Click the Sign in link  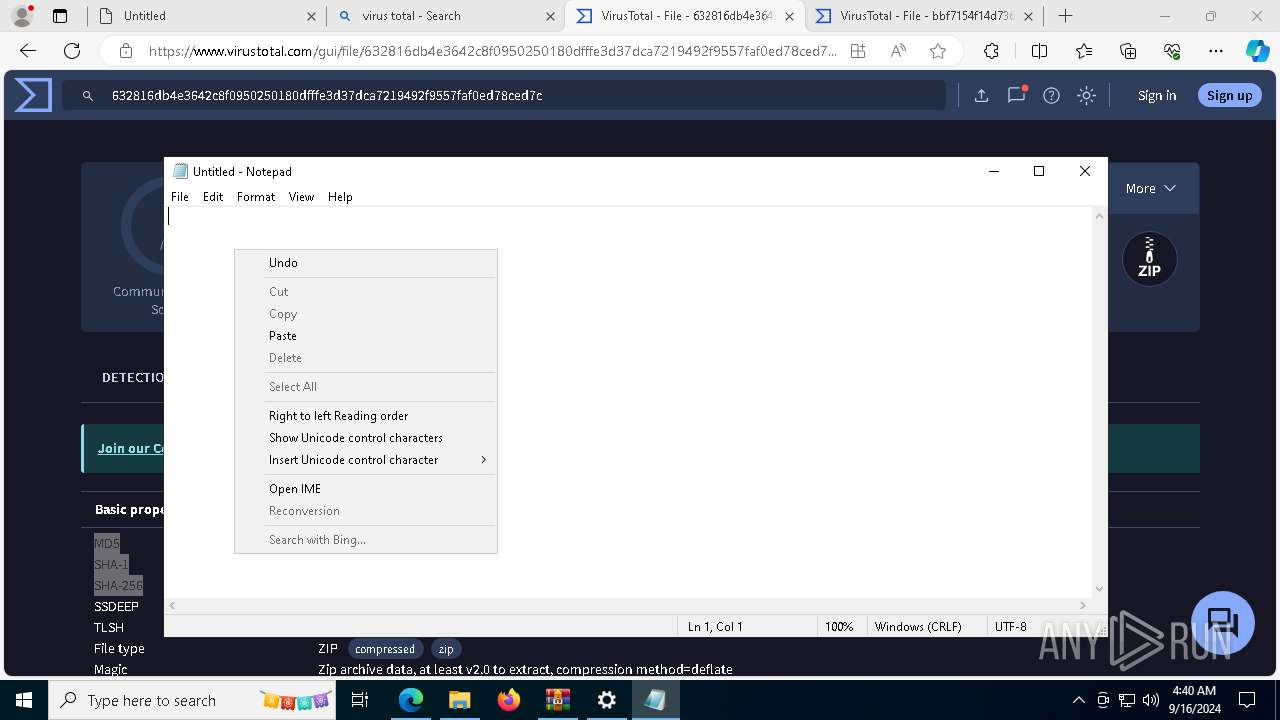point(1157,95)
